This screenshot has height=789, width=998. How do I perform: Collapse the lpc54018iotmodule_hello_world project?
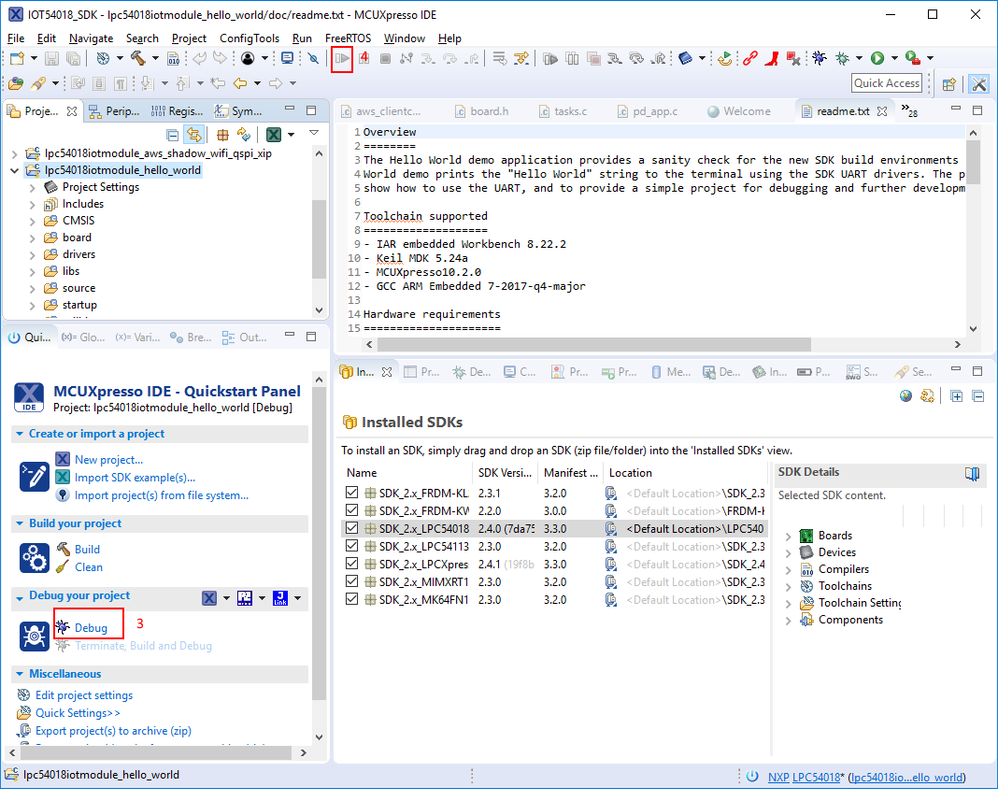click(15, 171)
